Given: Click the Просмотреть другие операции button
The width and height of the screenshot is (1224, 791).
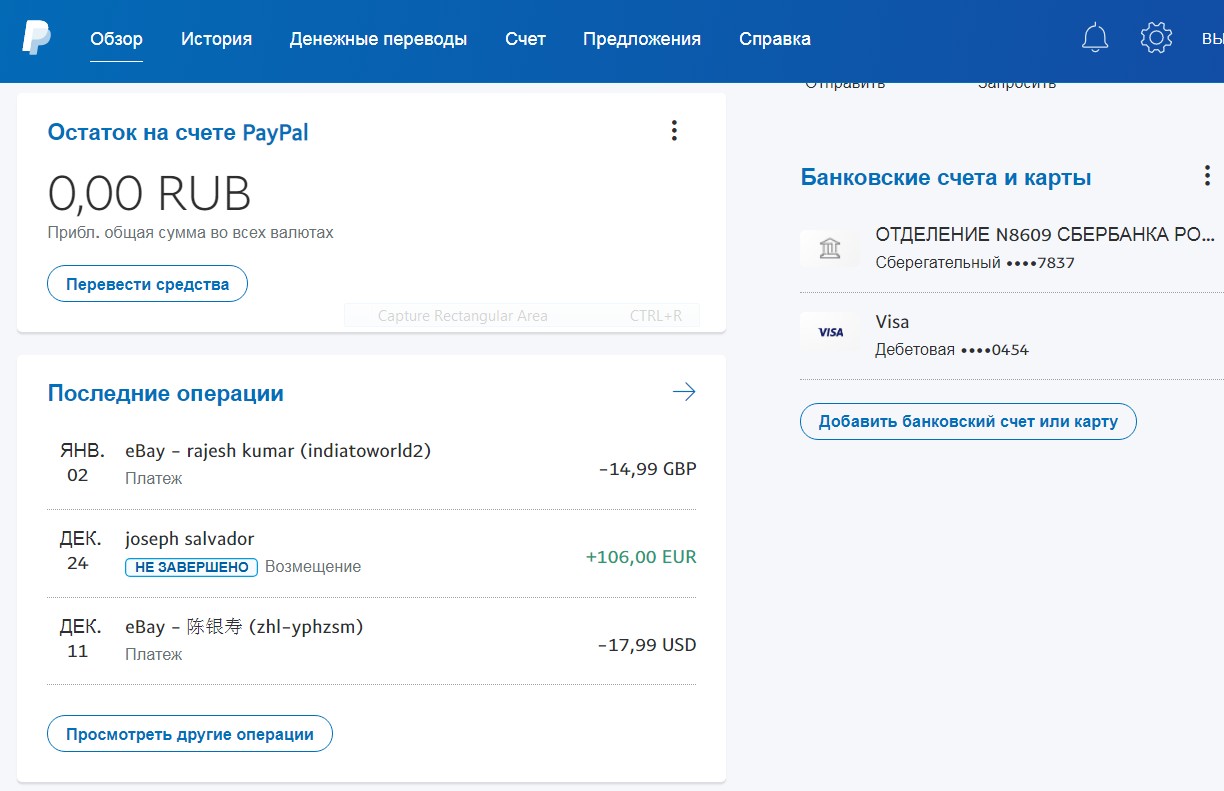Looking at the screenshot, I should (190, 734).
